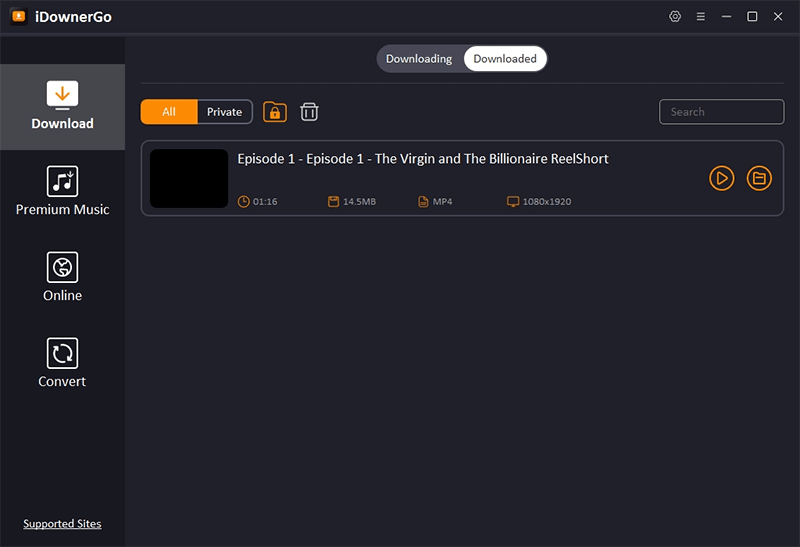Click the file icon beside MP4

point(423,202)
